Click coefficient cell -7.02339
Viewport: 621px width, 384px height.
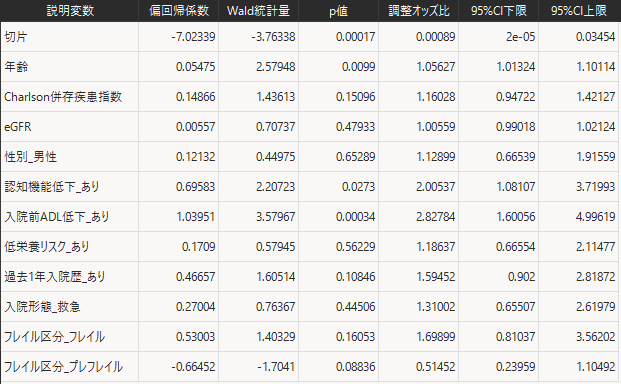[x=179, y=37]
